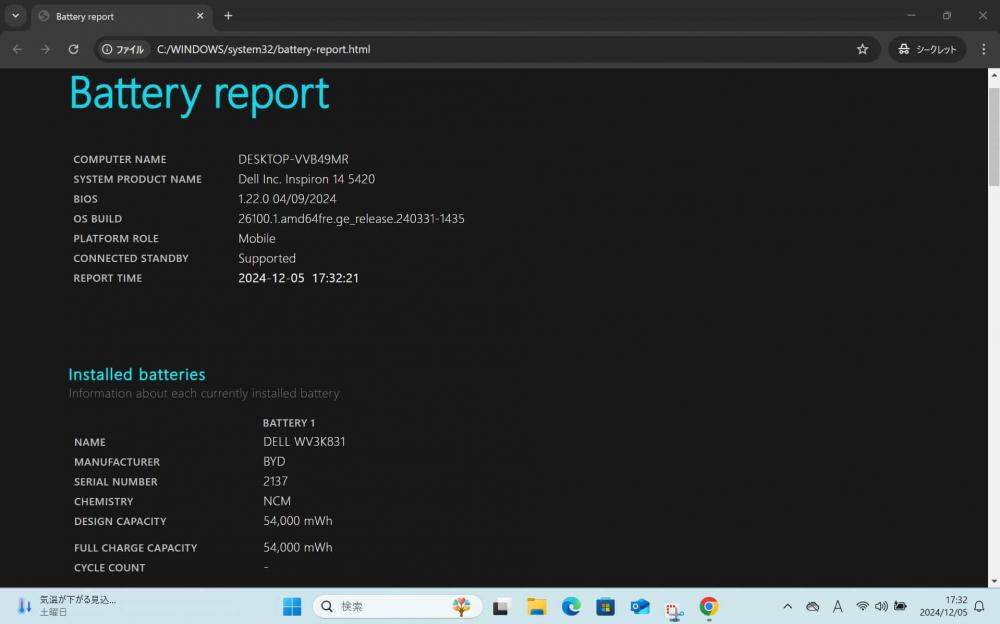1000x624 pixels.
Task: Launch Microsoft Edge from the taskbar
Action: pos(571,606)
